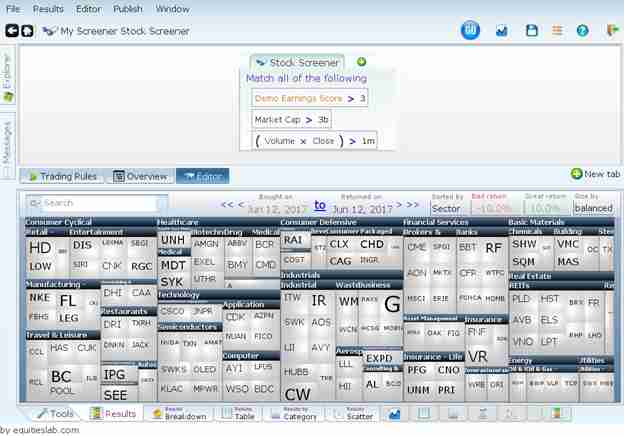Open the Editor menu

(x=89, y=9)
